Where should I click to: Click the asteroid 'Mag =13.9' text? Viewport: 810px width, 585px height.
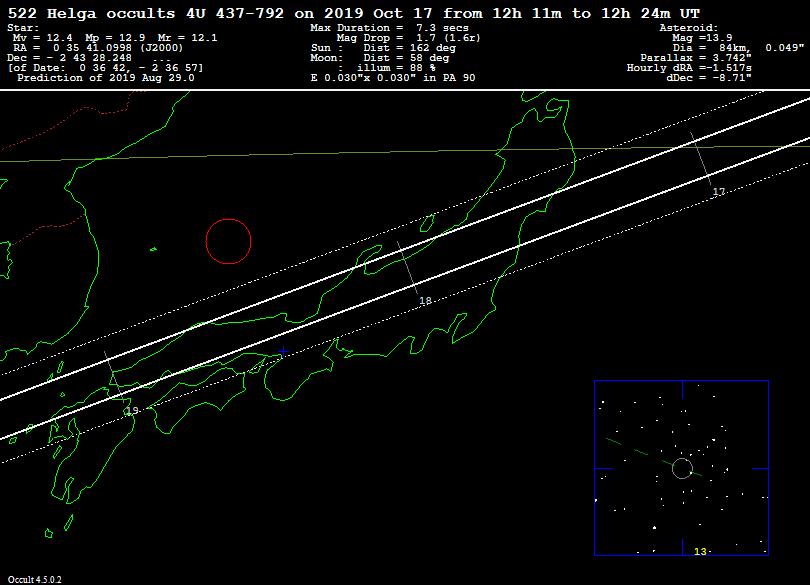tap(702, 38)
